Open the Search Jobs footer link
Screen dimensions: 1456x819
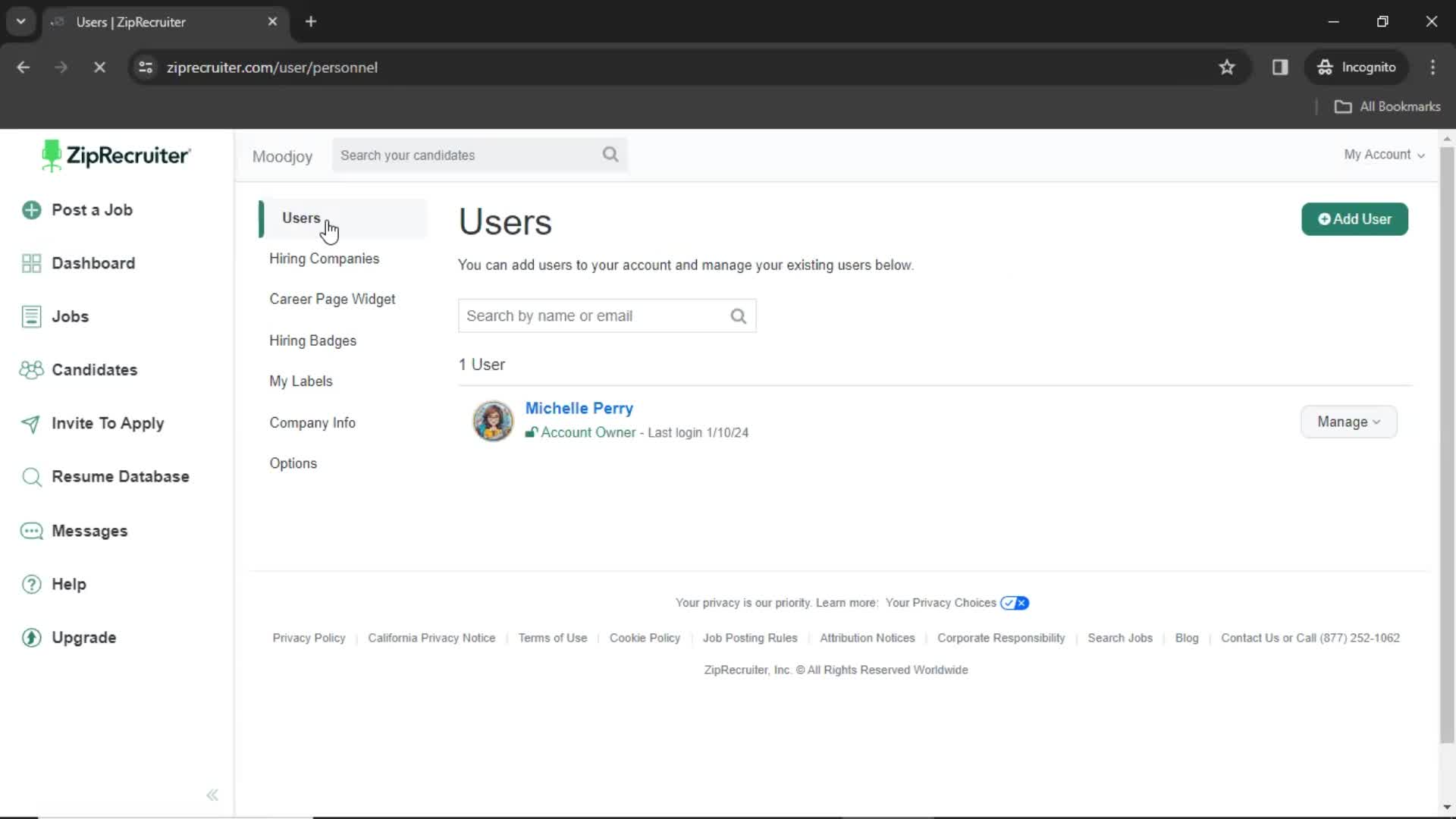point(1120,639)
